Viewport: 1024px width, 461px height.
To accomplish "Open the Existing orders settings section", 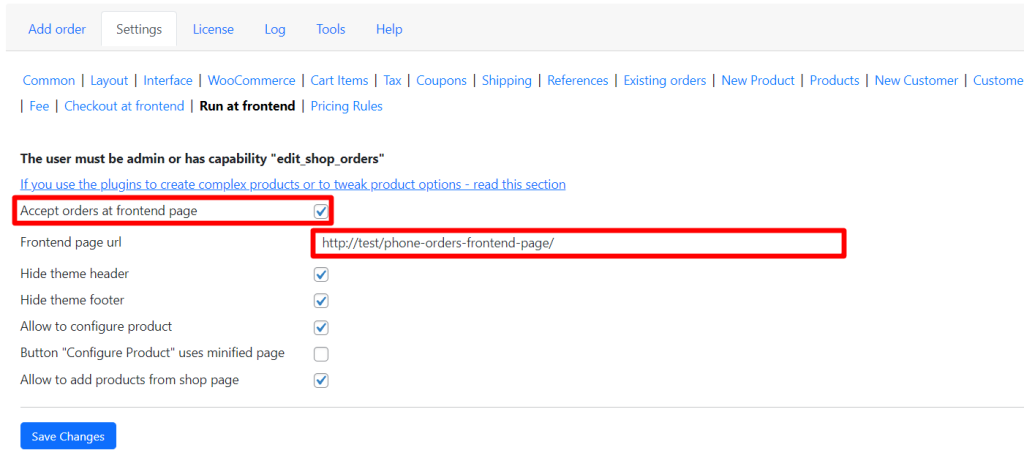I will (665, 80).
